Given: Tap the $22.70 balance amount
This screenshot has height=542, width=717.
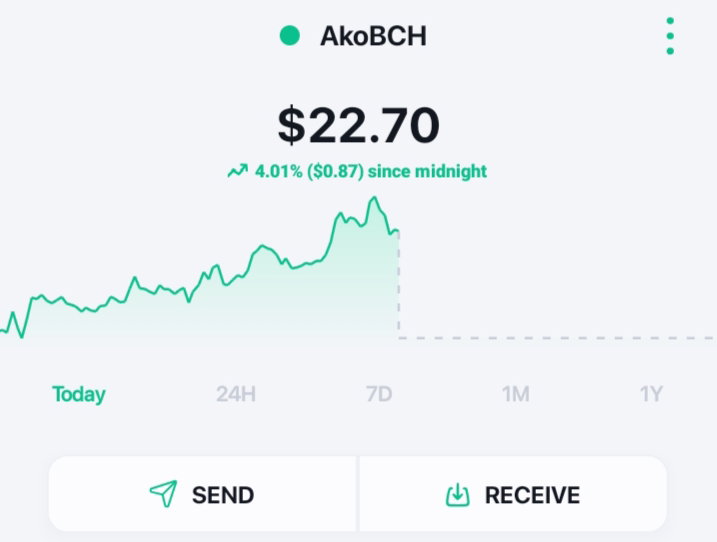Looking at the screenshot, I should point(358,125).
